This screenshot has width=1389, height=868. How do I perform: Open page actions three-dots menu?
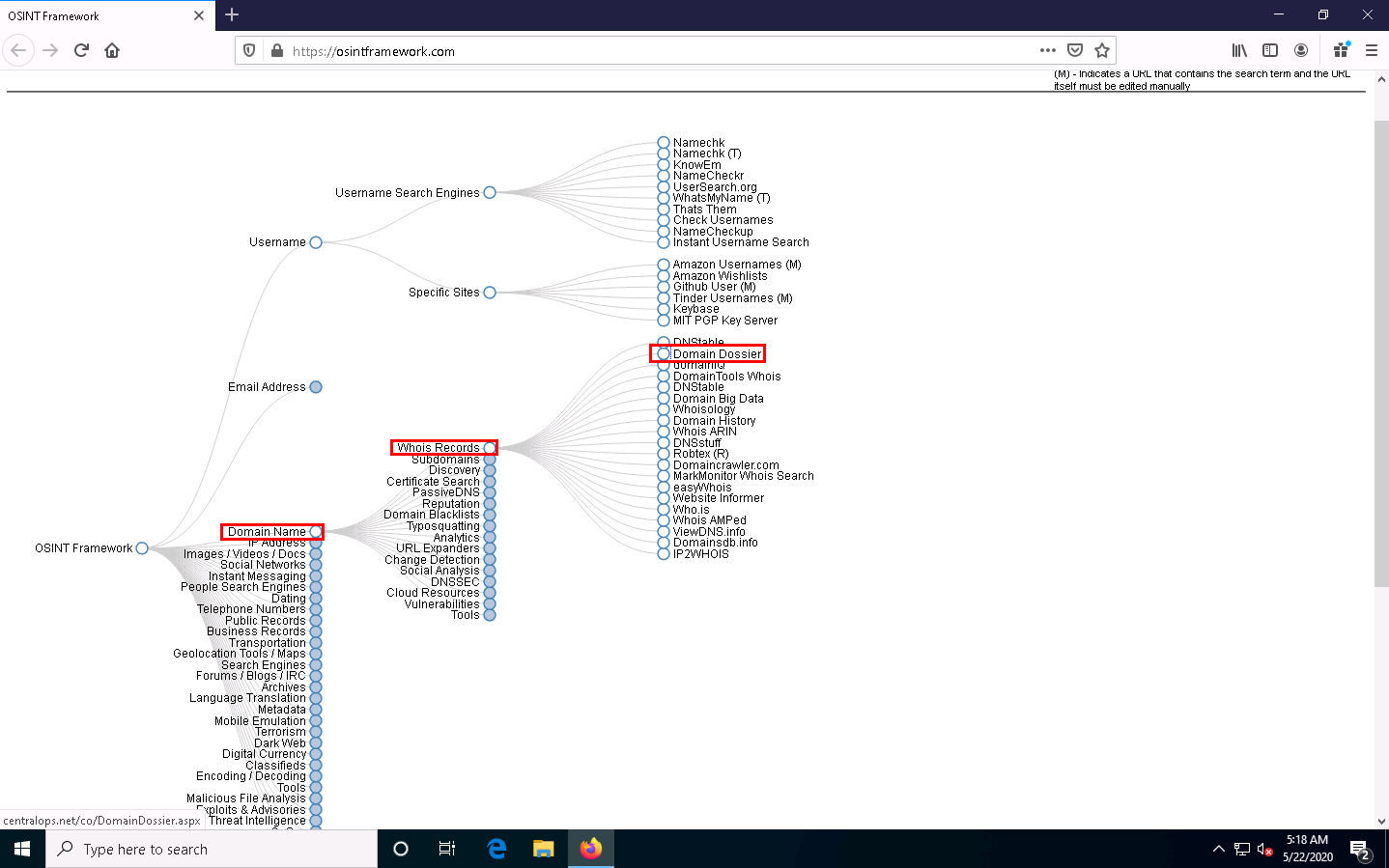pyautogui.click(x=1048, y=50)
